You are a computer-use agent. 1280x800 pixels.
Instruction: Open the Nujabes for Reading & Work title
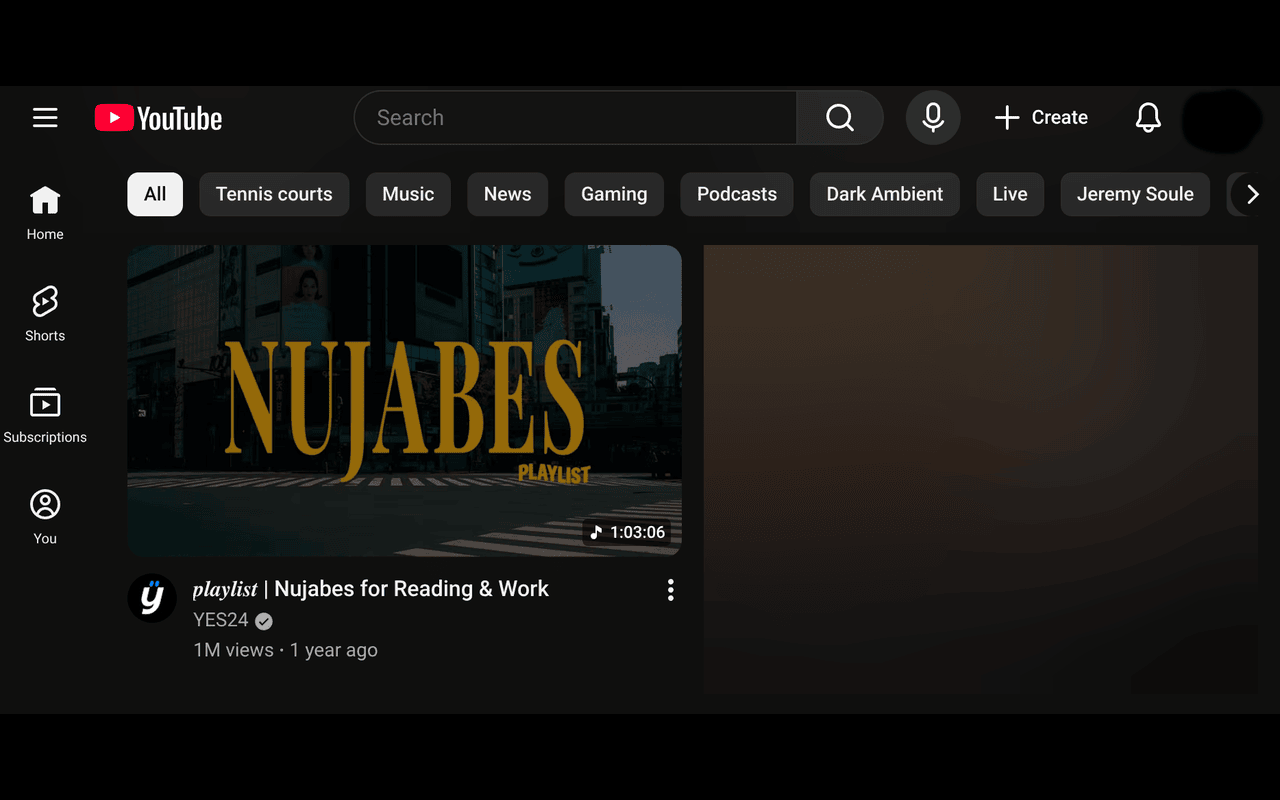pos(371,589)
